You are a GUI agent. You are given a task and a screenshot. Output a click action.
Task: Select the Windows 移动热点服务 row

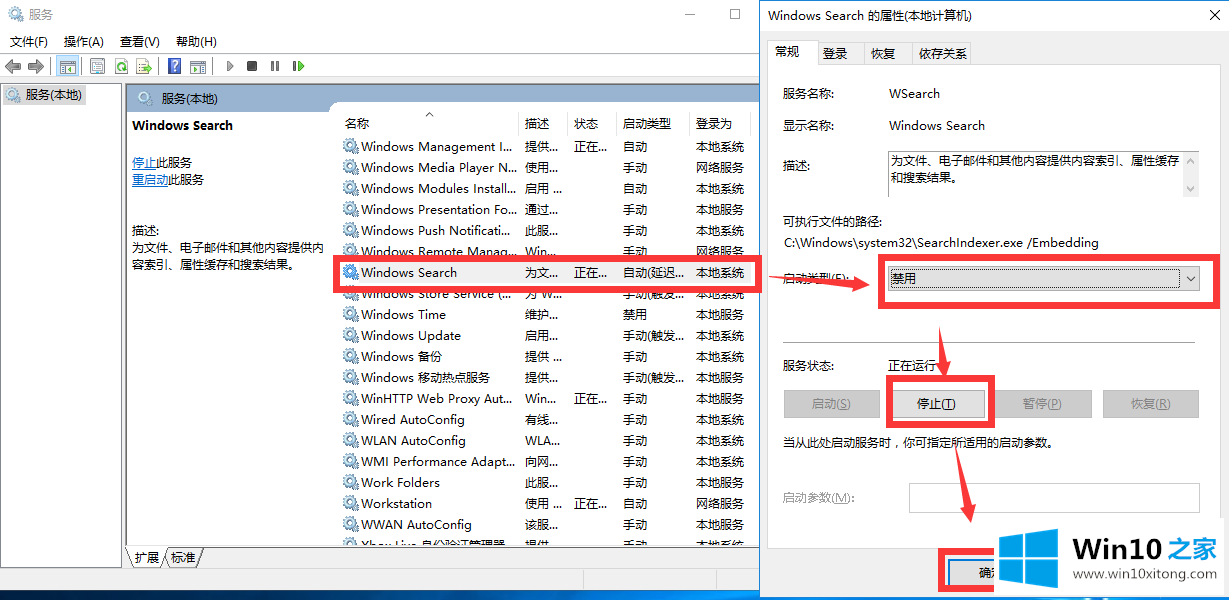548,377
